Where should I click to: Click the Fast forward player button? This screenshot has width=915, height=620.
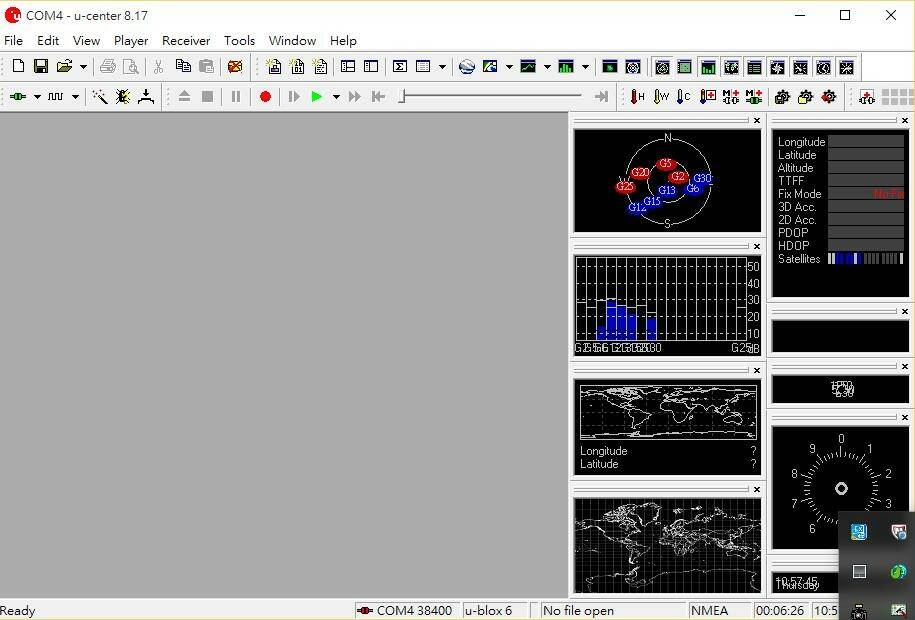click(x=355, y=96)
